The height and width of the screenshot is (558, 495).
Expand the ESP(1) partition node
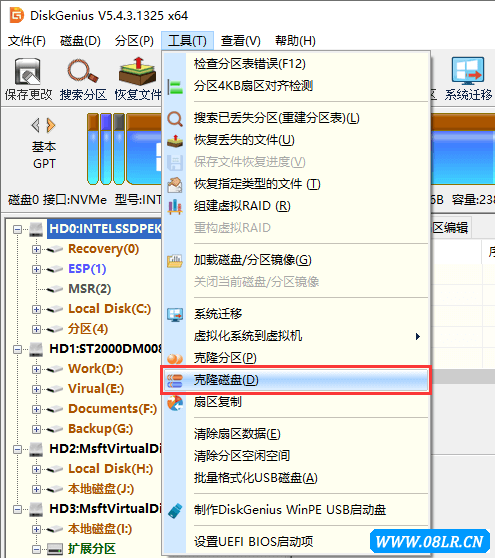pos(36,269)
